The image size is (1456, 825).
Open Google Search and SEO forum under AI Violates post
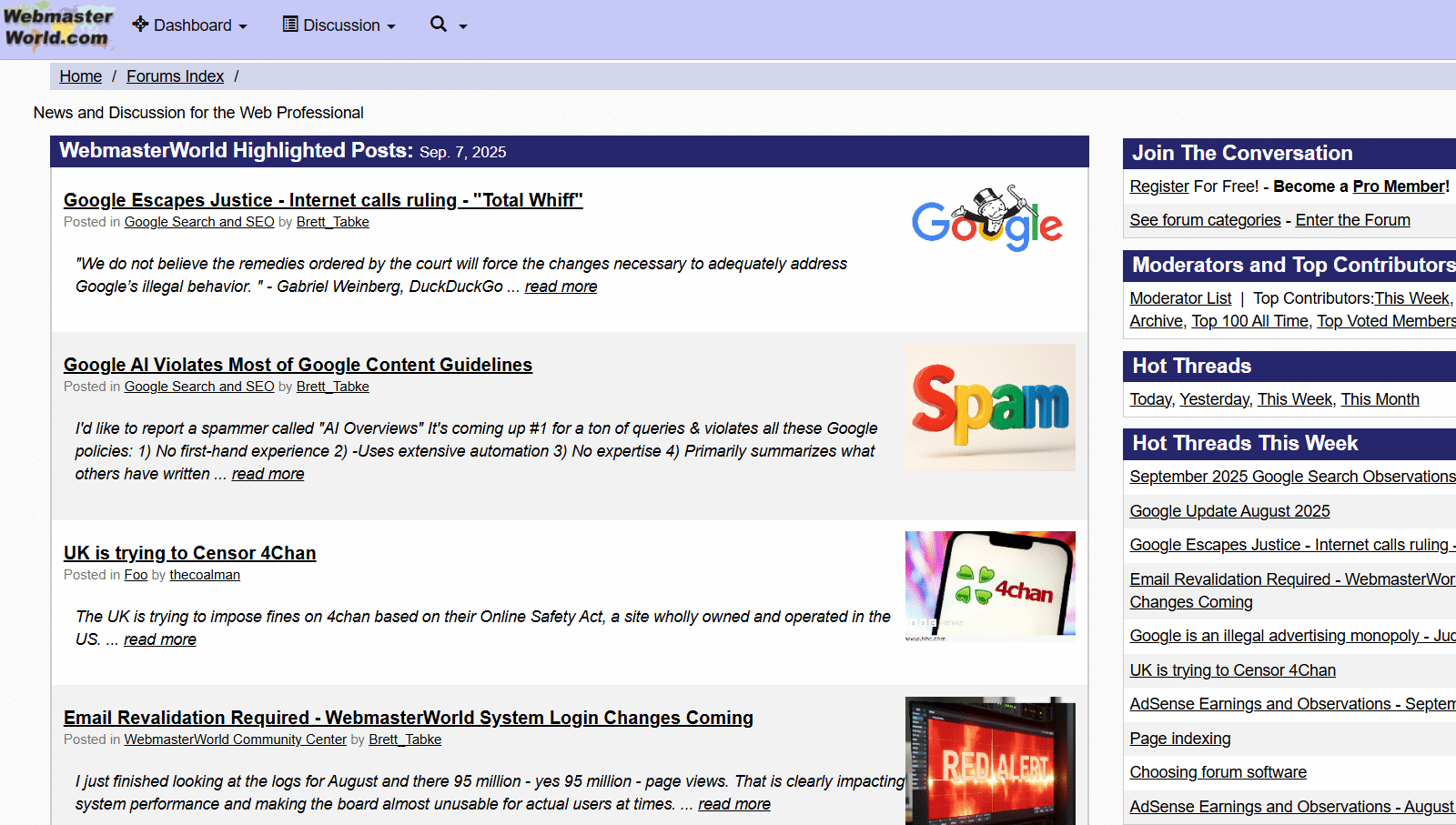199,387
